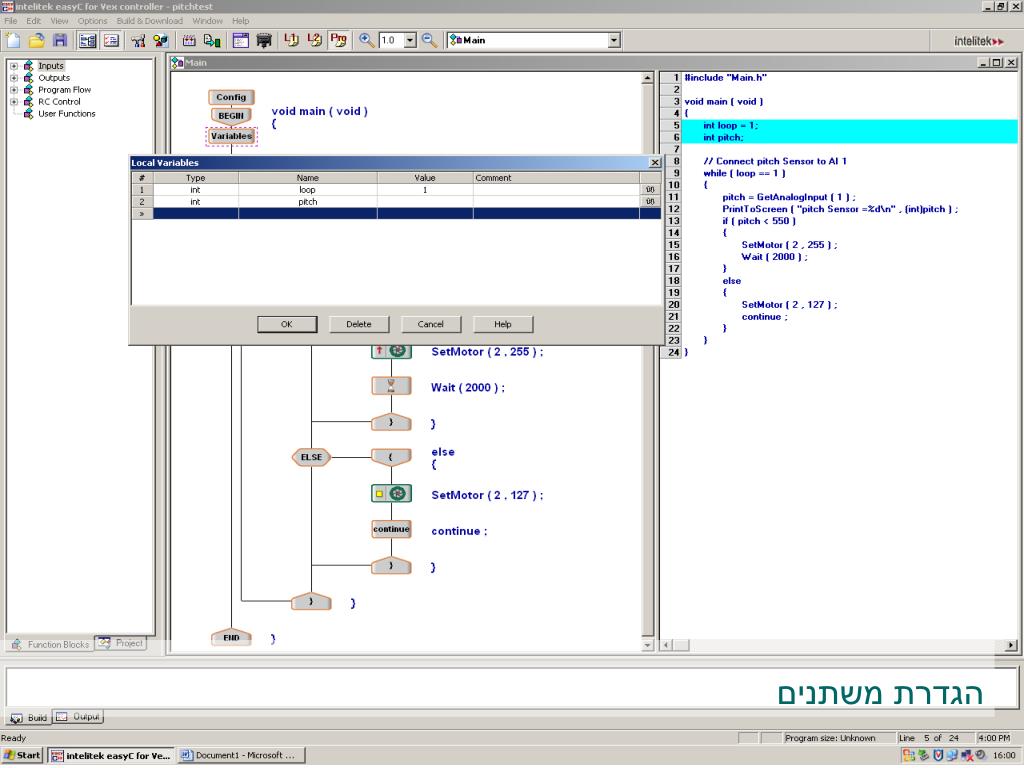Viewport: 1024px width, 768px height.
Task: Open the zoom level 1.0 dropdown
Action: pyautogui.click(x=410, y=40)
